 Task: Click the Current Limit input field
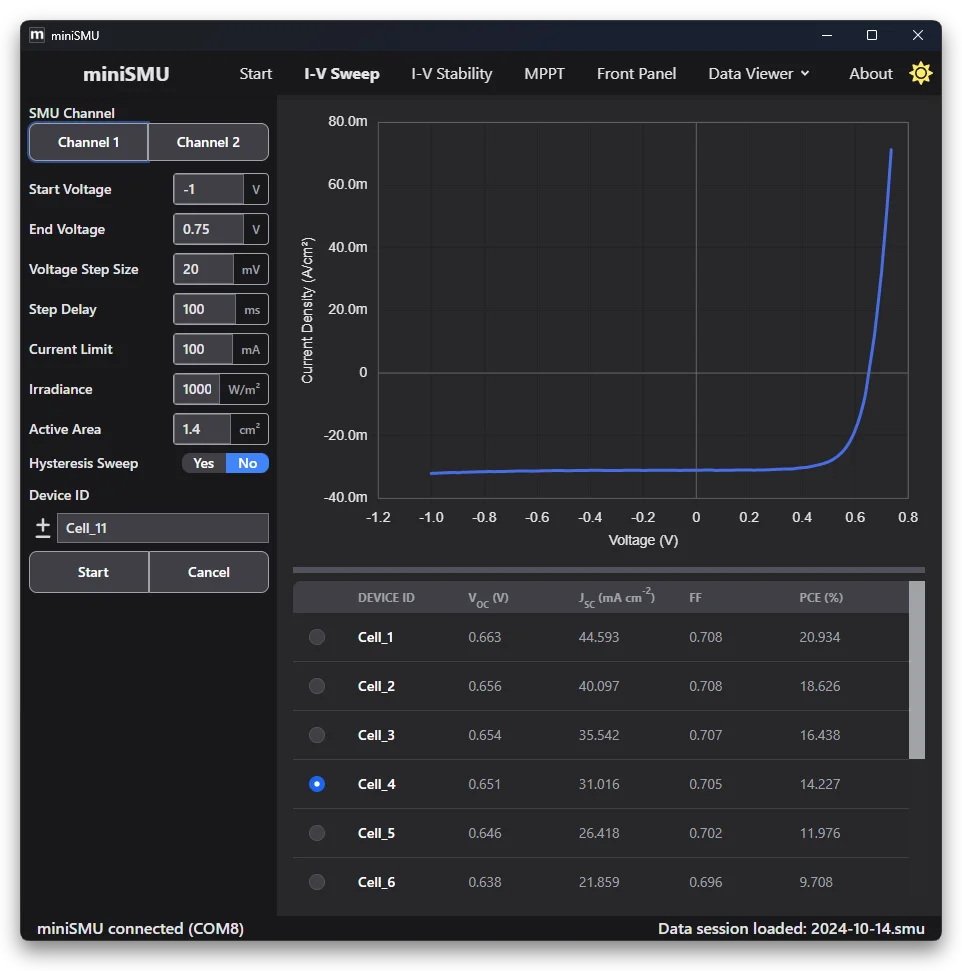[203, 349]
